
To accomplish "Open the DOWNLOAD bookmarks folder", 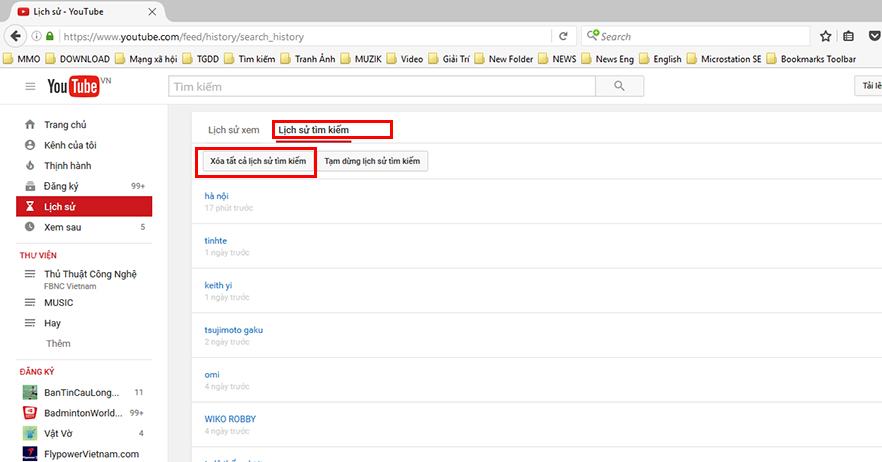I will pyautogui.click(x=78, y=59).
